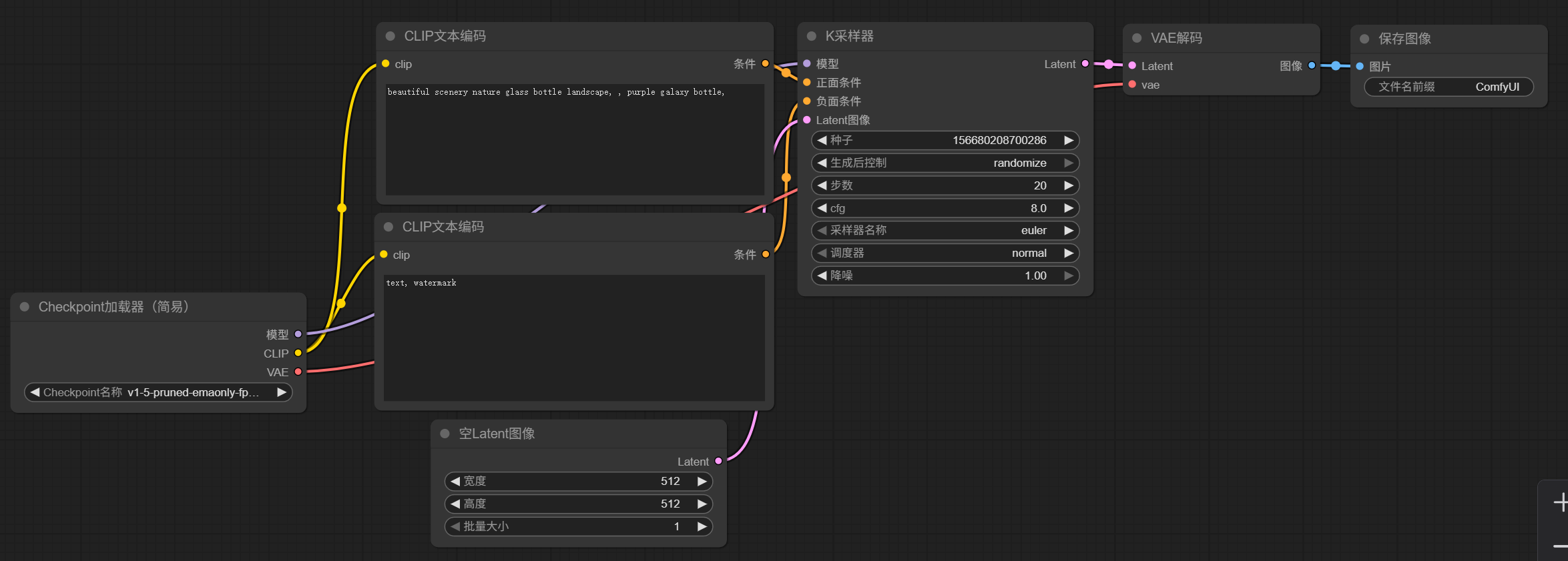The height and width of the screenshot is (561, 1568).
Task: Click the Latent output port on K采样器
Action: 1085,63
